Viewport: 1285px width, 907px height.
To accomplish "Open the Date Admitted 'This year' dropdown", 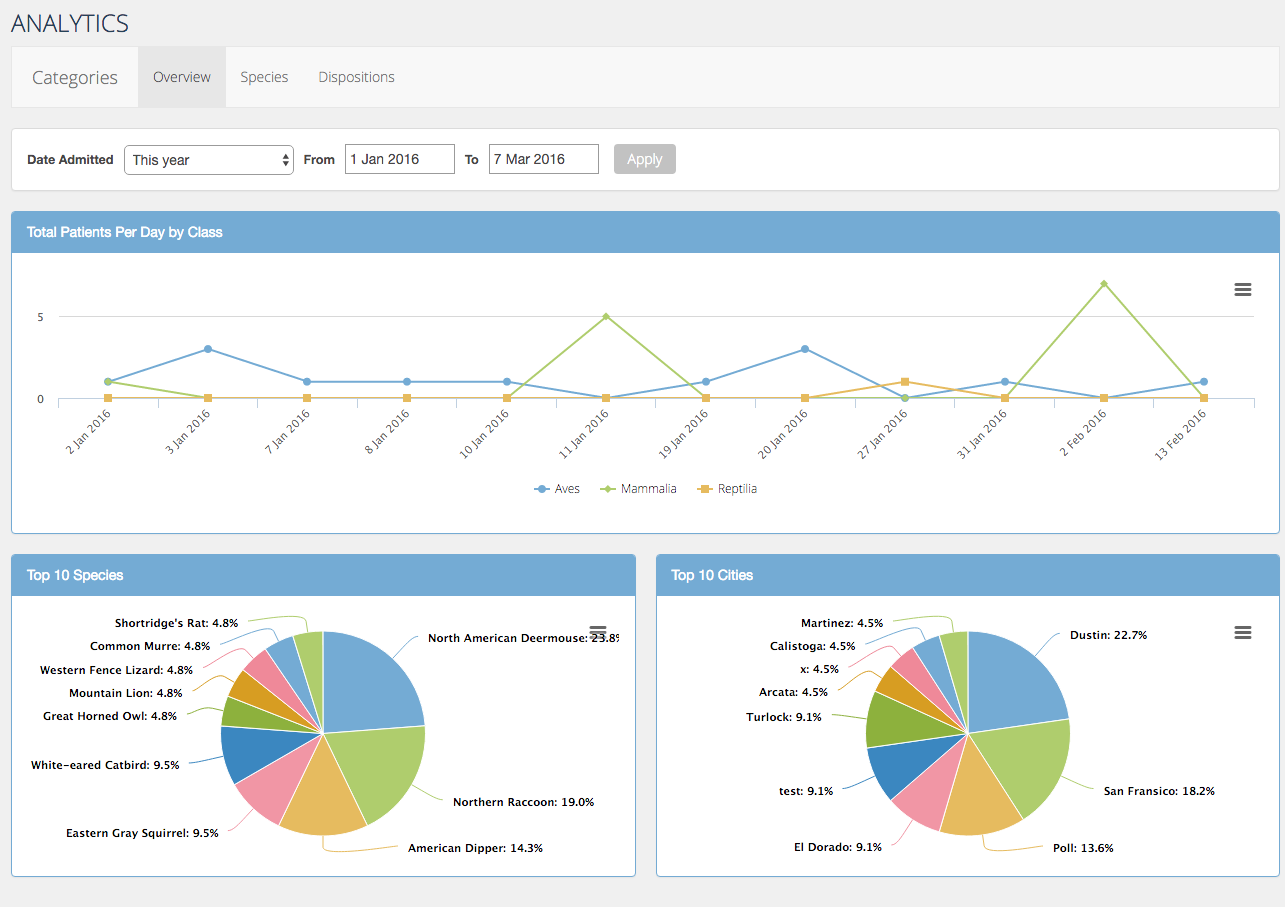I will pyautogui.click(x=209, y=159).
